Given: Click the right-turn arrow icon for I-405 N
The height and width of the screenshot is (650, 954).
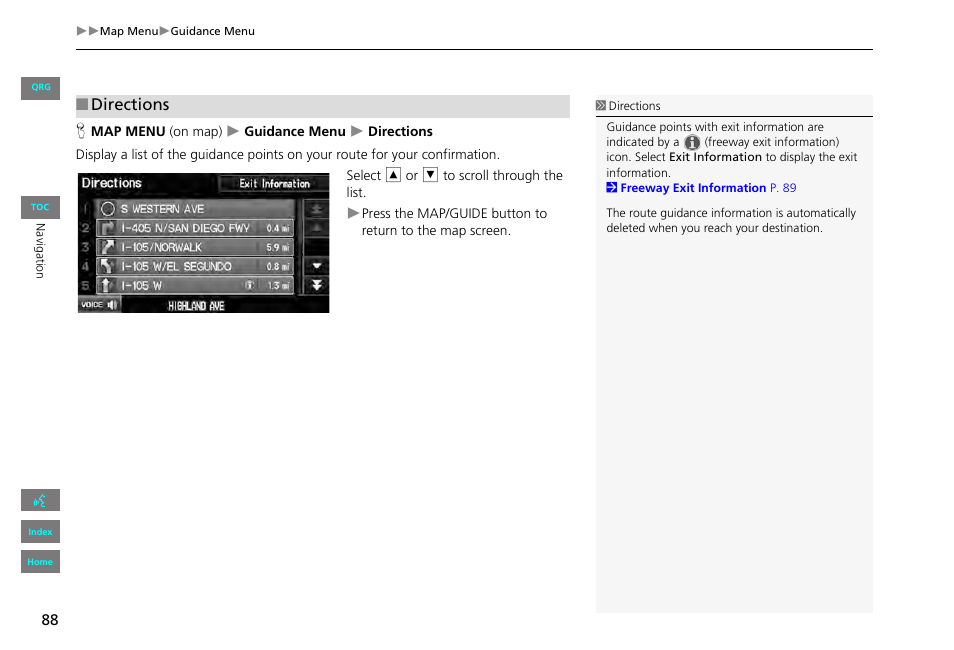Looking at the screenshot, I should coord(108,228).
